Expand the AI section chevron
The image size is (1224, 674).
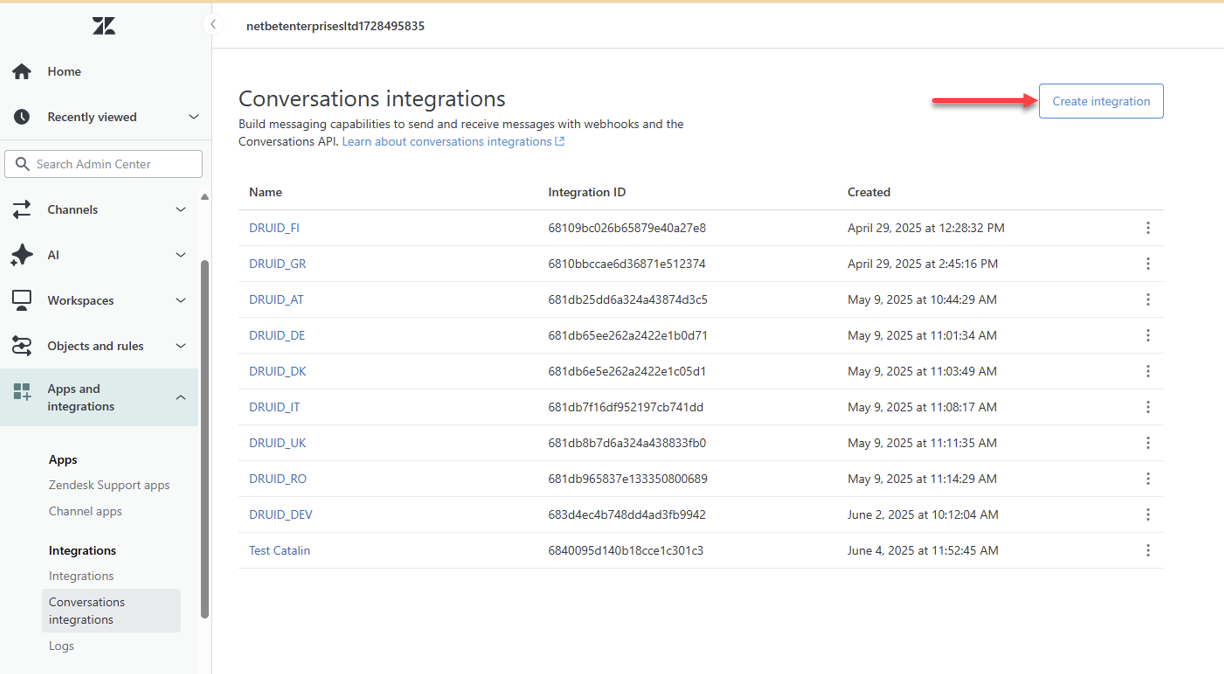tap(181, 255)
